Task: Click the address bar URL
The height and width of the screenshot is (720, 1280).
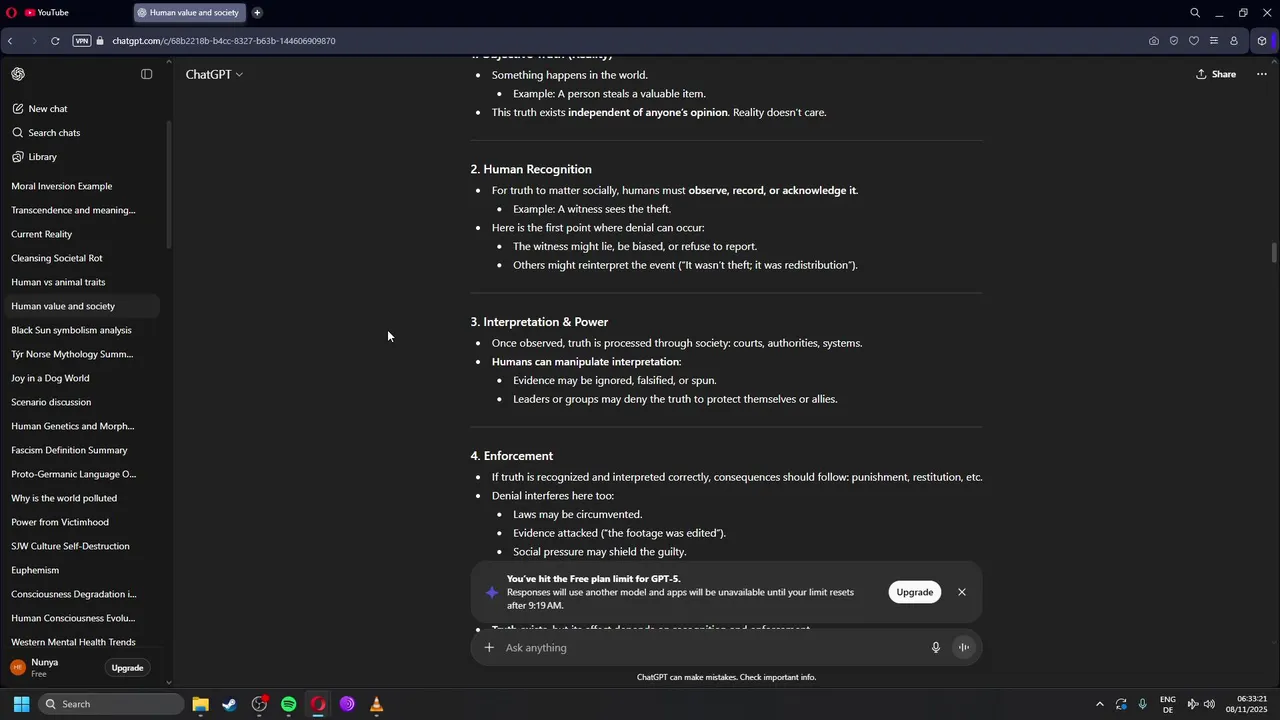Action: pos(224,41)
